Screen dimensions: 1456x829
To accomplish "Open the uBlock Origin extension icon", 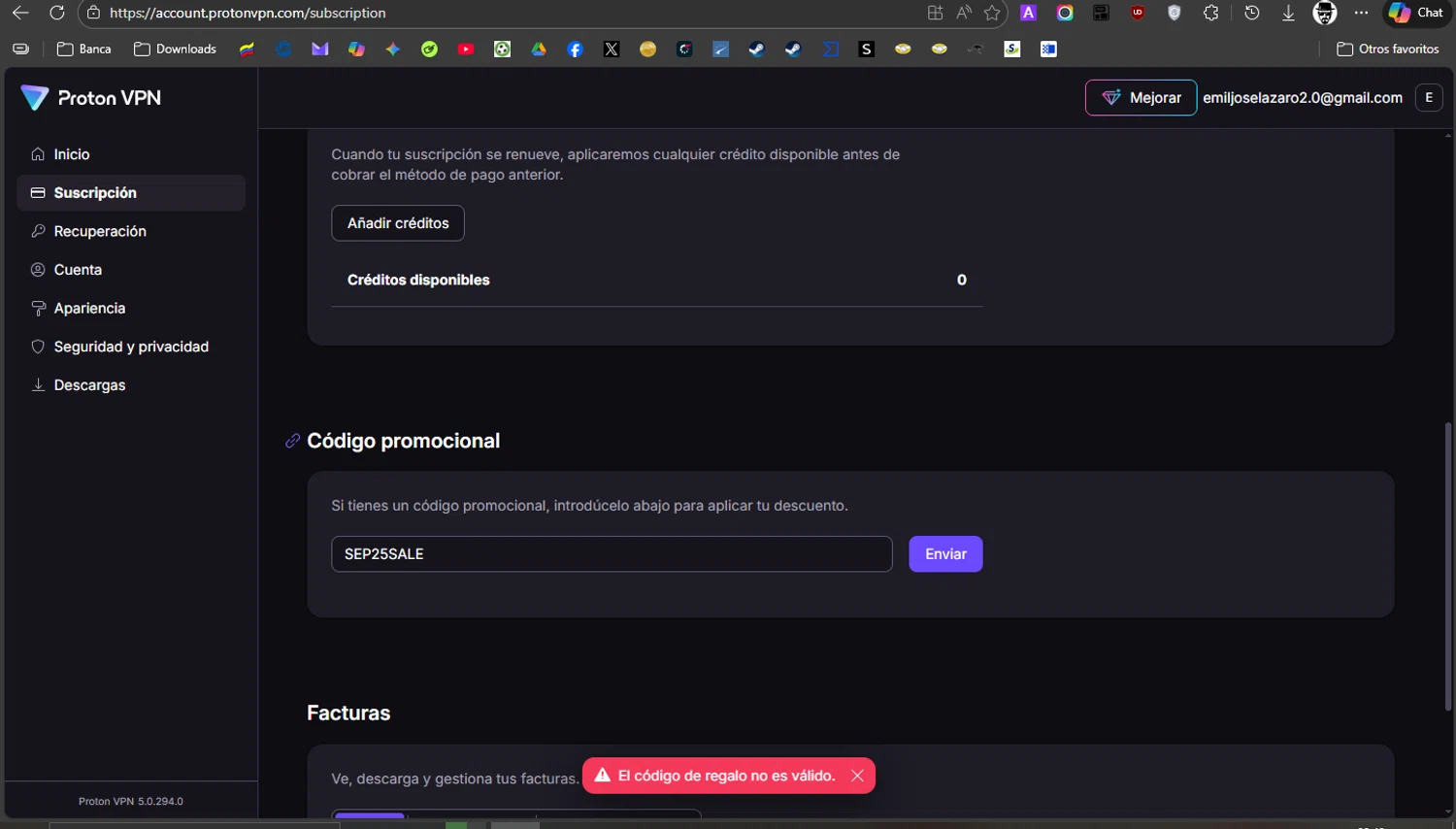I will (1138, 13).
